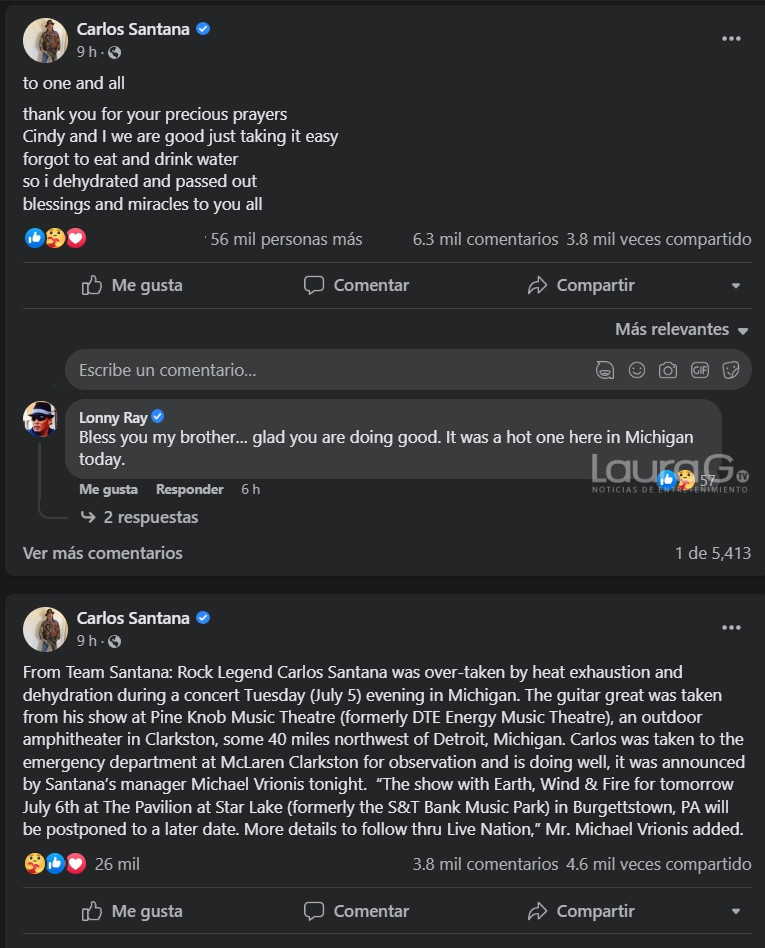Click Compartir on the second post
Screen dimensions: 765x948
(x=580, y=911)
